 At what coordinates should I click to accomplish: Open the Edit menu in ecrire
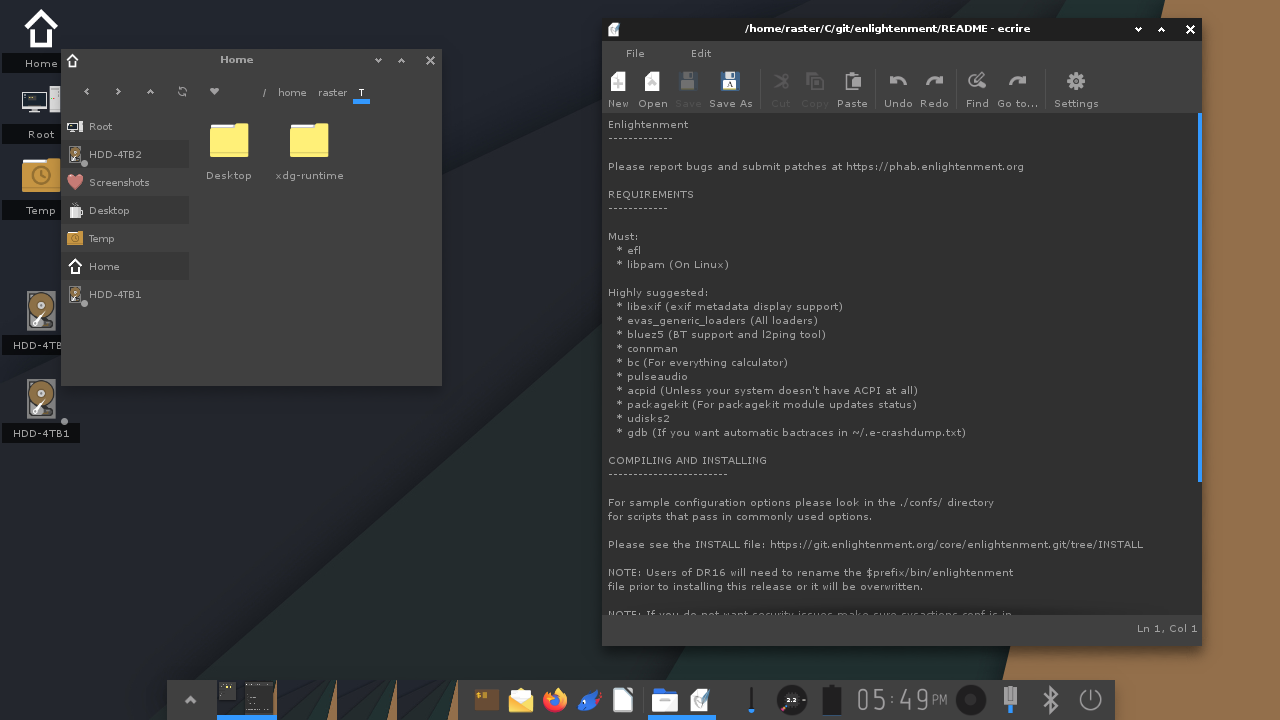point(700,53)
